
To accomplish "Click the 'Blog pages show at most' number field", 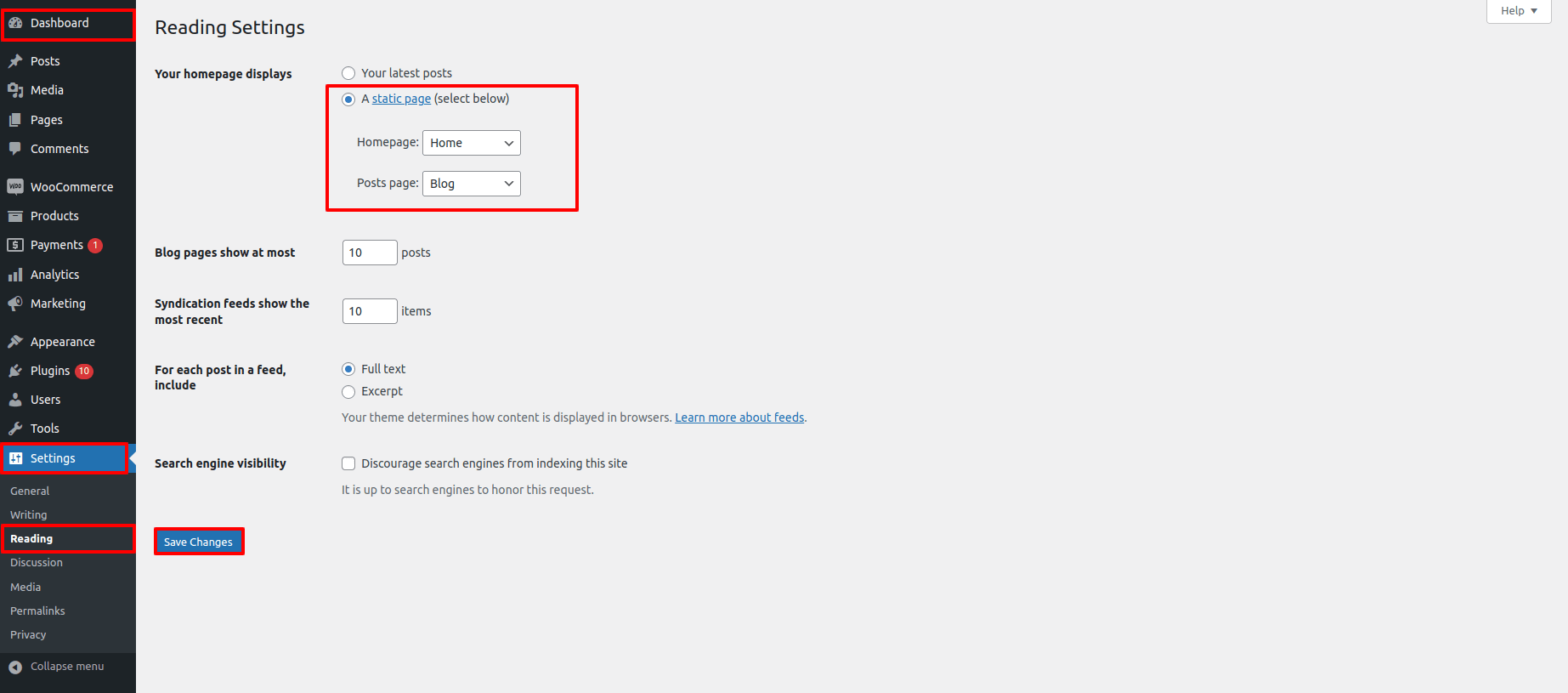I will click(x=369, y=253).
